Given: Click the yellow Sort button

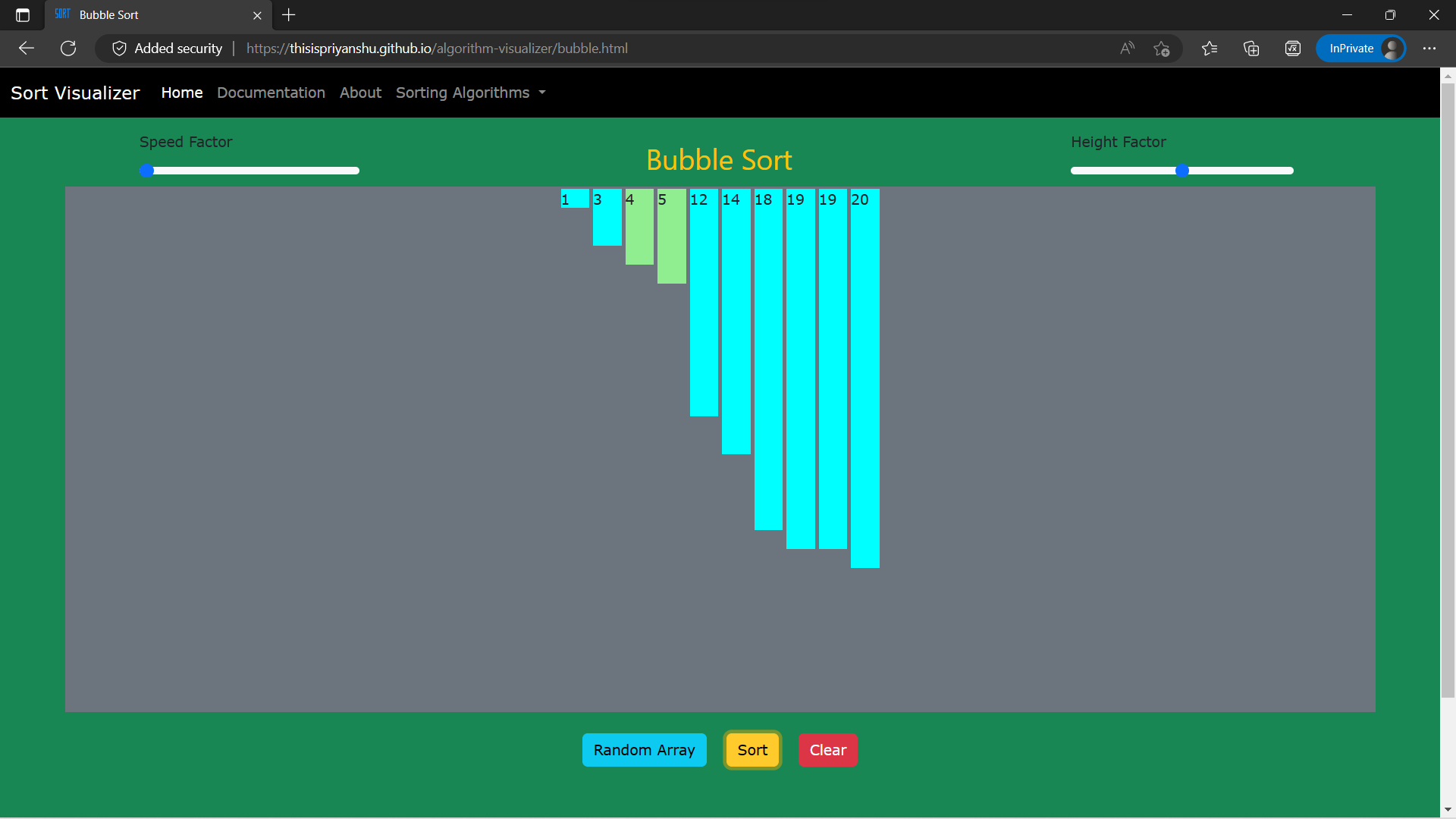Looking at the screenshot, I should coord(753,750).
